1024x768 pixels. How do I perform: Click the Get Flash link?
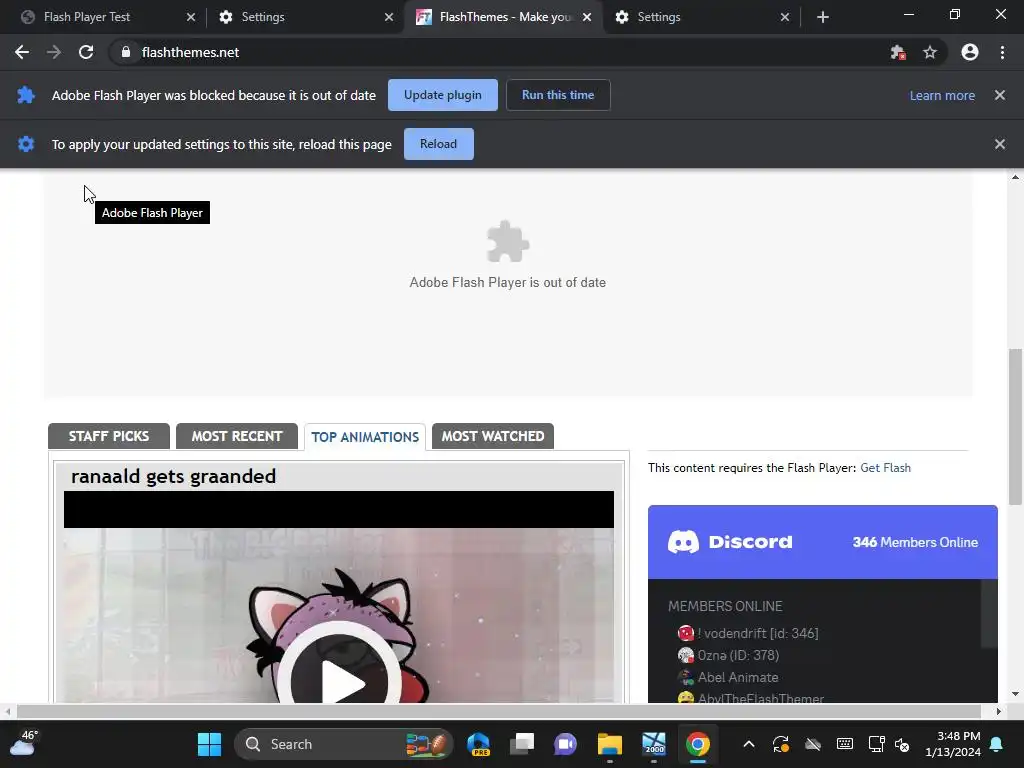[885, 468]
